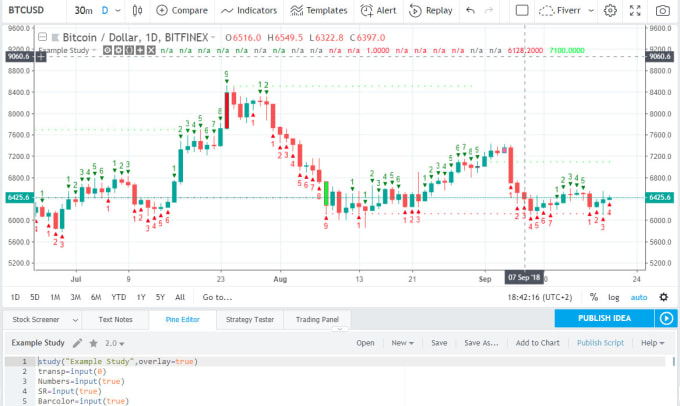The height and width of the screenshot is (406, 680).
Task: Open chart settings gear in top toolbar
Action: tap(610, 10)
